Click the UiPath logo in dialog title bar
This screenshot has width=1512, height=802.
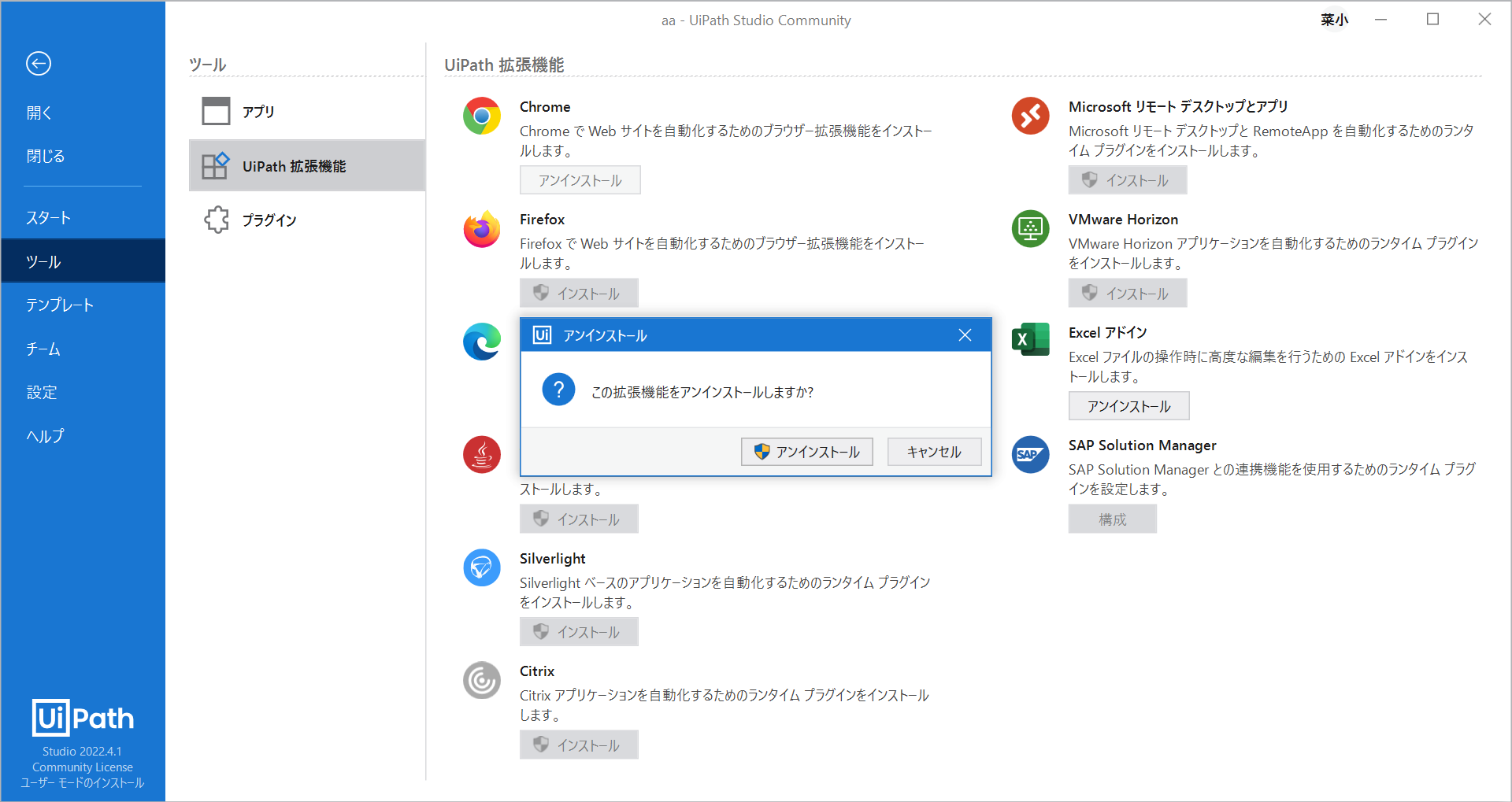tap(543, 335)
